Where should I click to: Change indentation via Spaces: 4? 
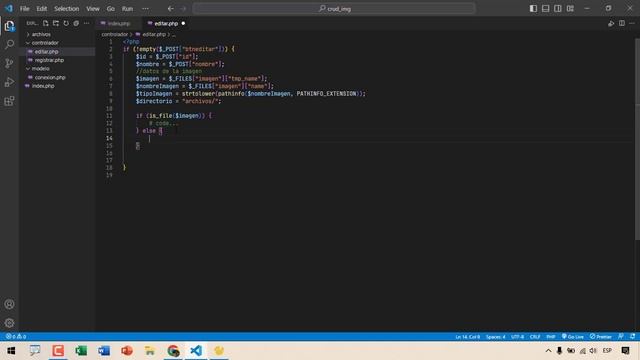(x=496, y=337)
